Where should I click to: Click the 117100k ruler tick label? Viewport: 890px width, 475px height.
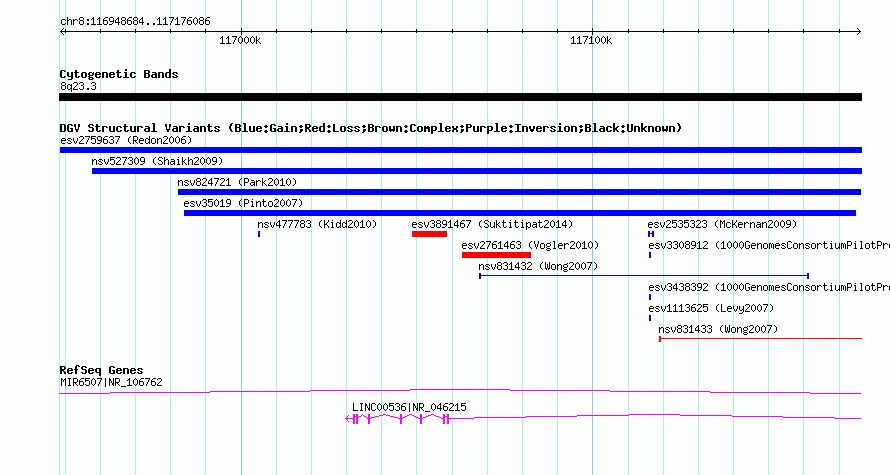(x=591, y=40)
